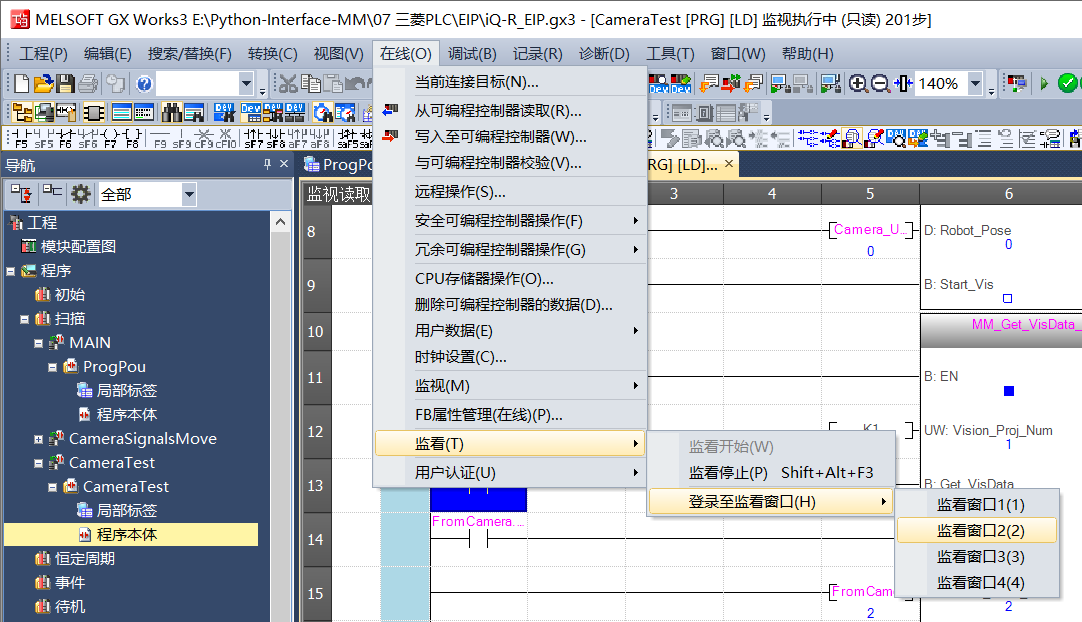Click the sF7 rising pulse contact icon
Viewport: 1082px width, 622px height.
point(253,139)
